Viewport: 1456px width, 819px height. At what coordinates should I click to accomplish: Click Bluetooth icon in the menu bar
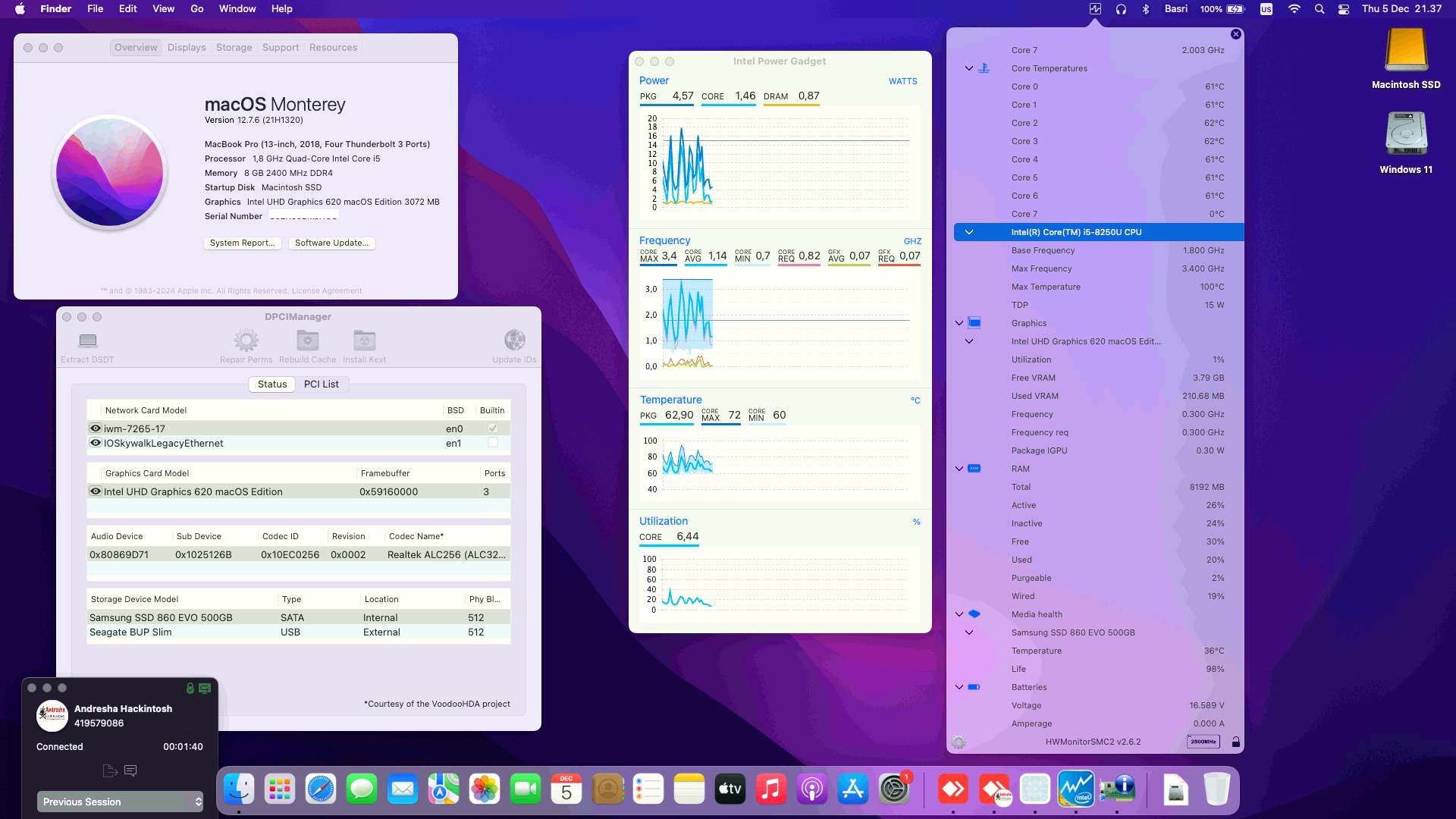[1146, 9]
